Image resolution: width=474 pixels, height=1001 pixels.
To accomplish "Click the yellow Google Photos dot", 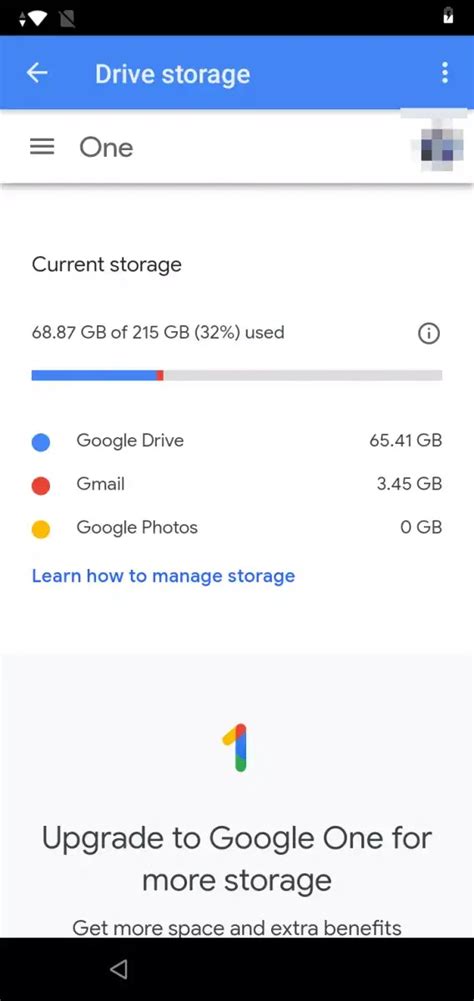I will 41,529.
